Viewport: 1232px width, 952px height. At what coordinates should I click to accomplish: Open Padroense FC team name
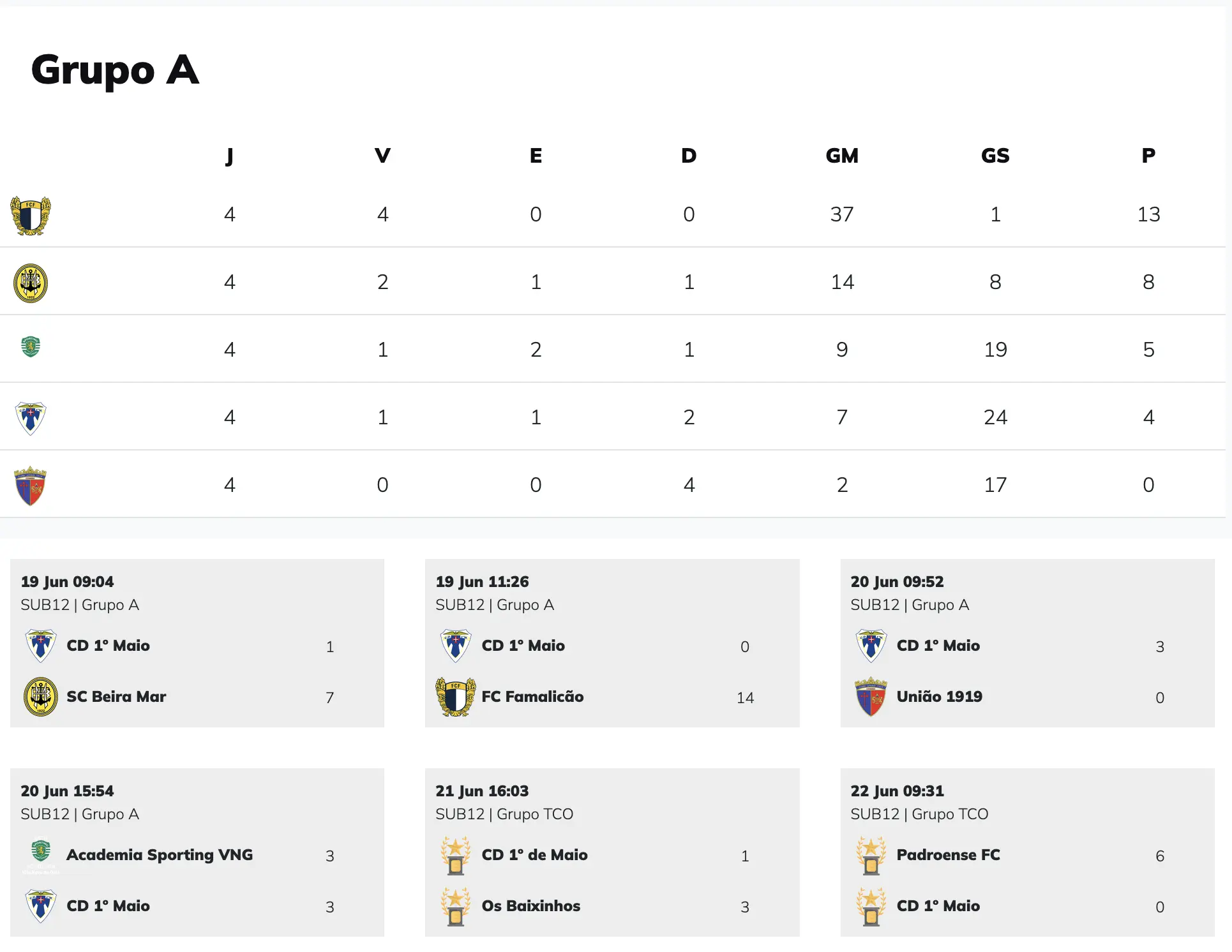click(x=948, y=855)
